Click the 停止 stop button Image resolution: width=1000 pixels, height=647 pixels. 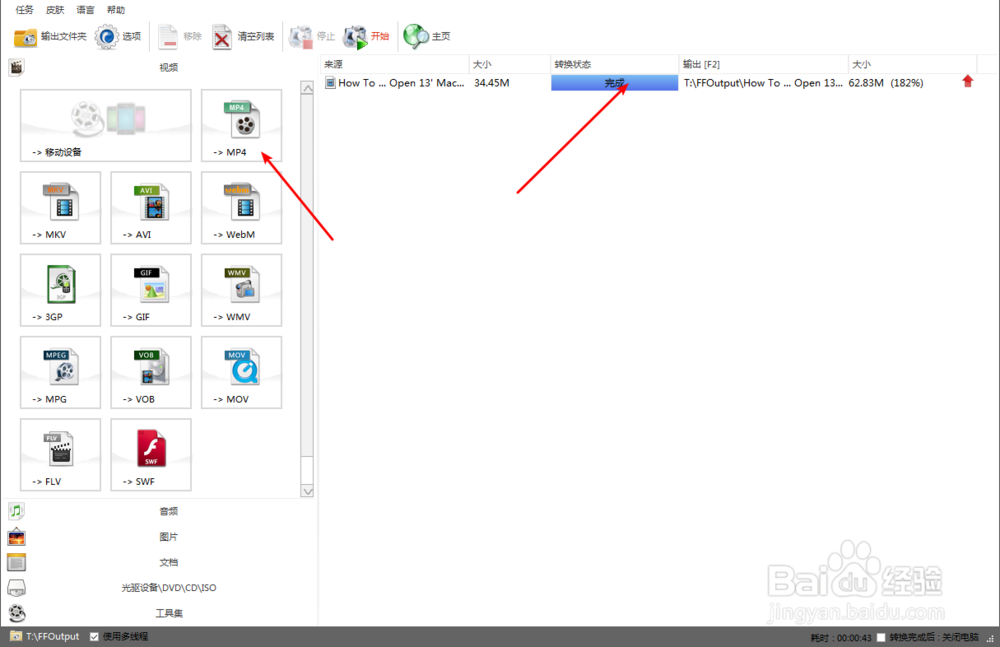click(311, 37)
